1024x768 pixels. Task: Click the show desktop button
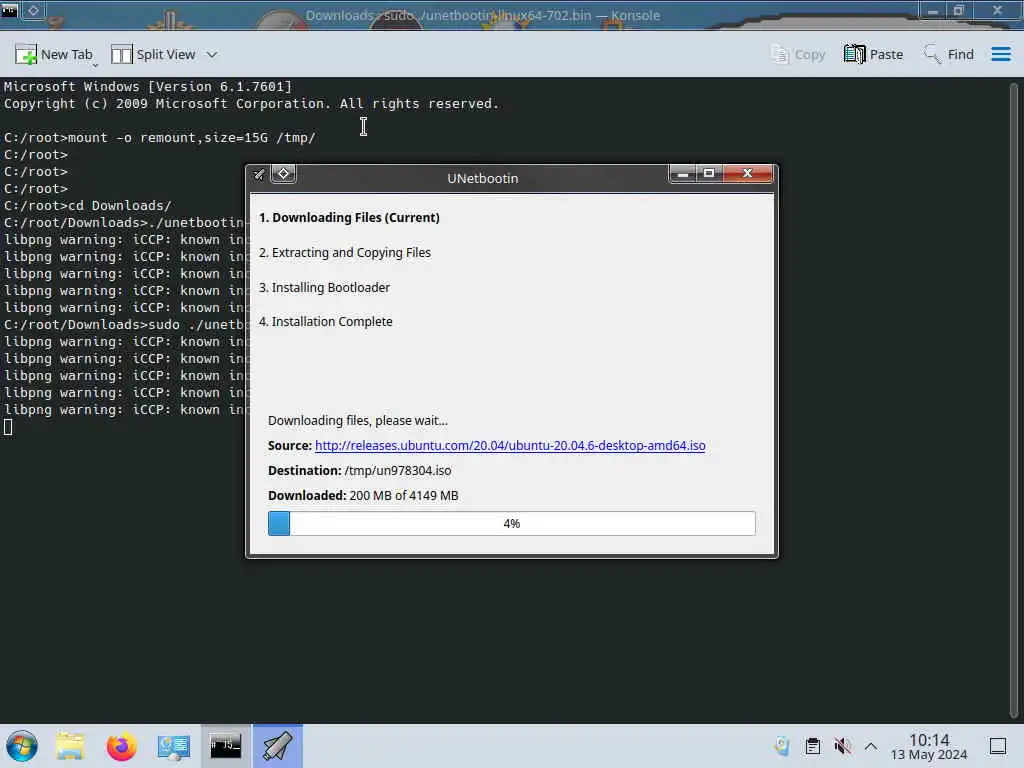coord(998,746)
